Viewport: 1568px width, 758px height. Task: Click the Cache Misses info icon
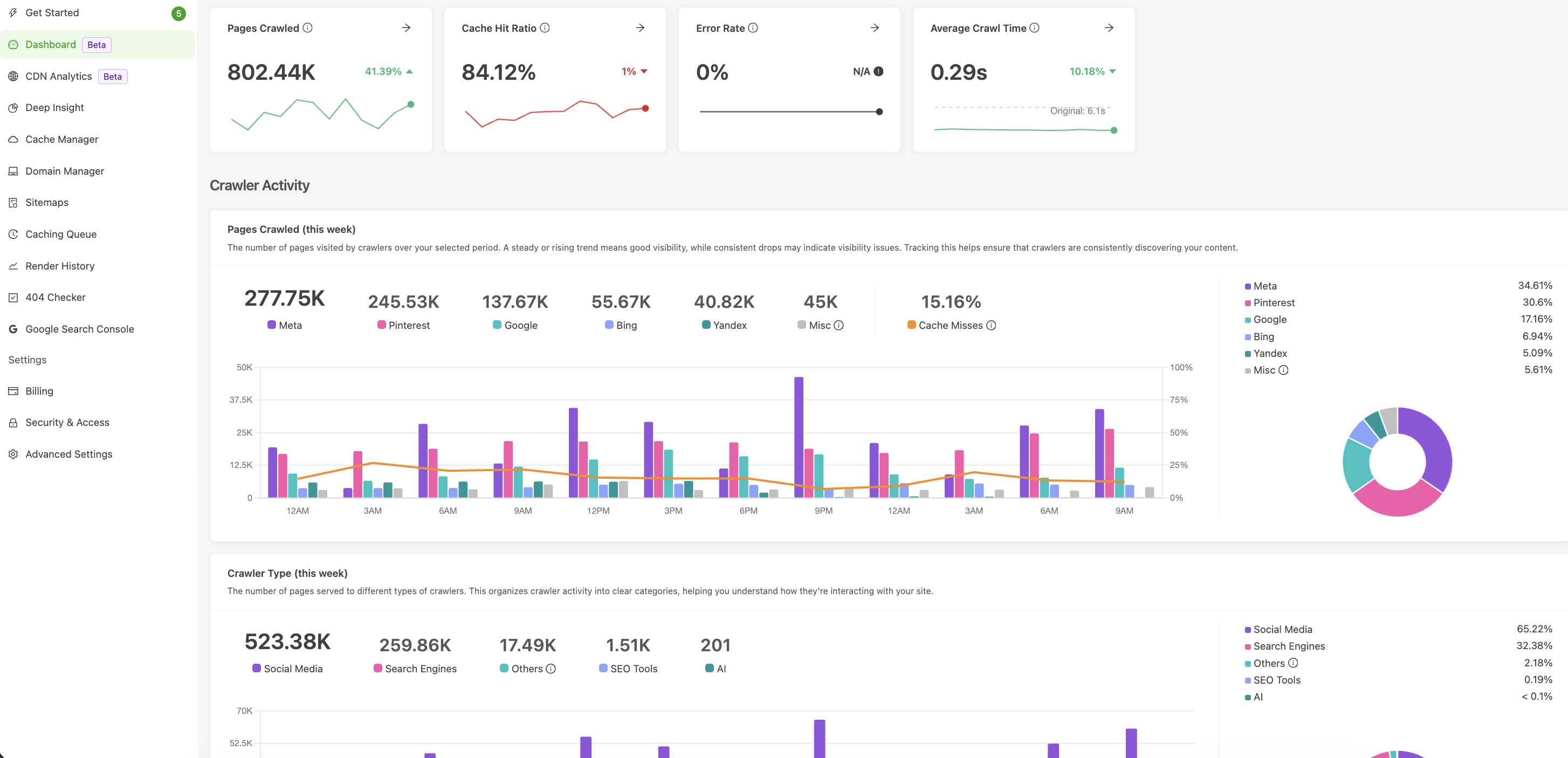(x=991, y=325)
